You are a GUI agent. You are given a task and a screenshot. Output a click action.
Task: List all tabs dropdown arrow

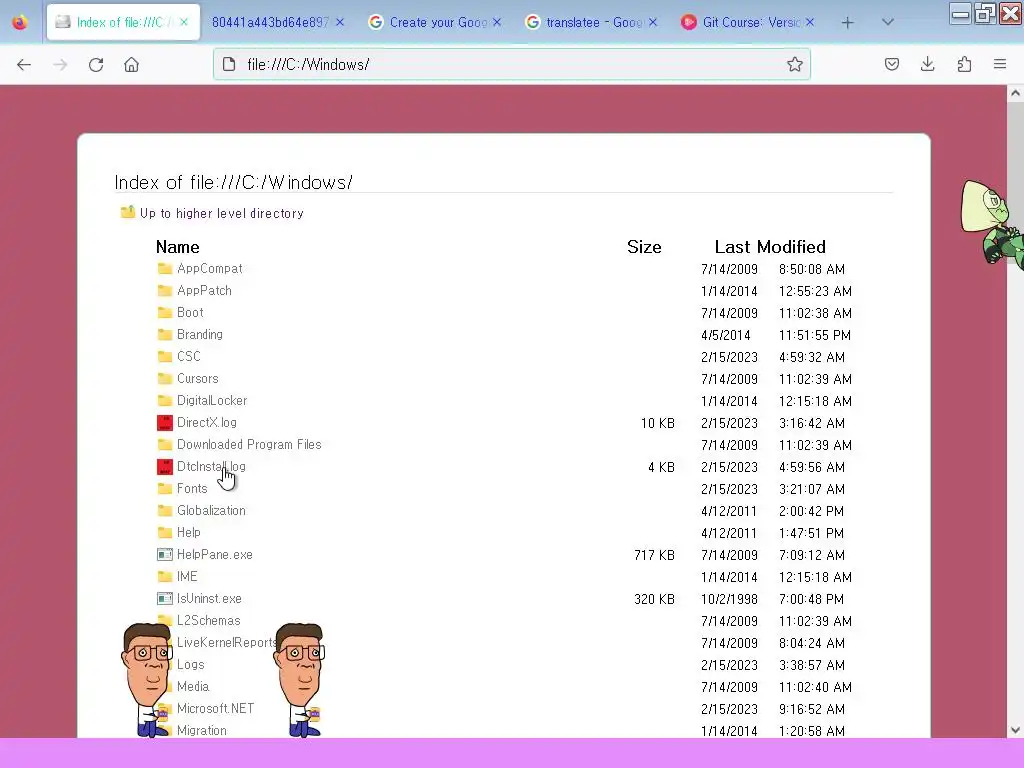click(x=887, y=22)
